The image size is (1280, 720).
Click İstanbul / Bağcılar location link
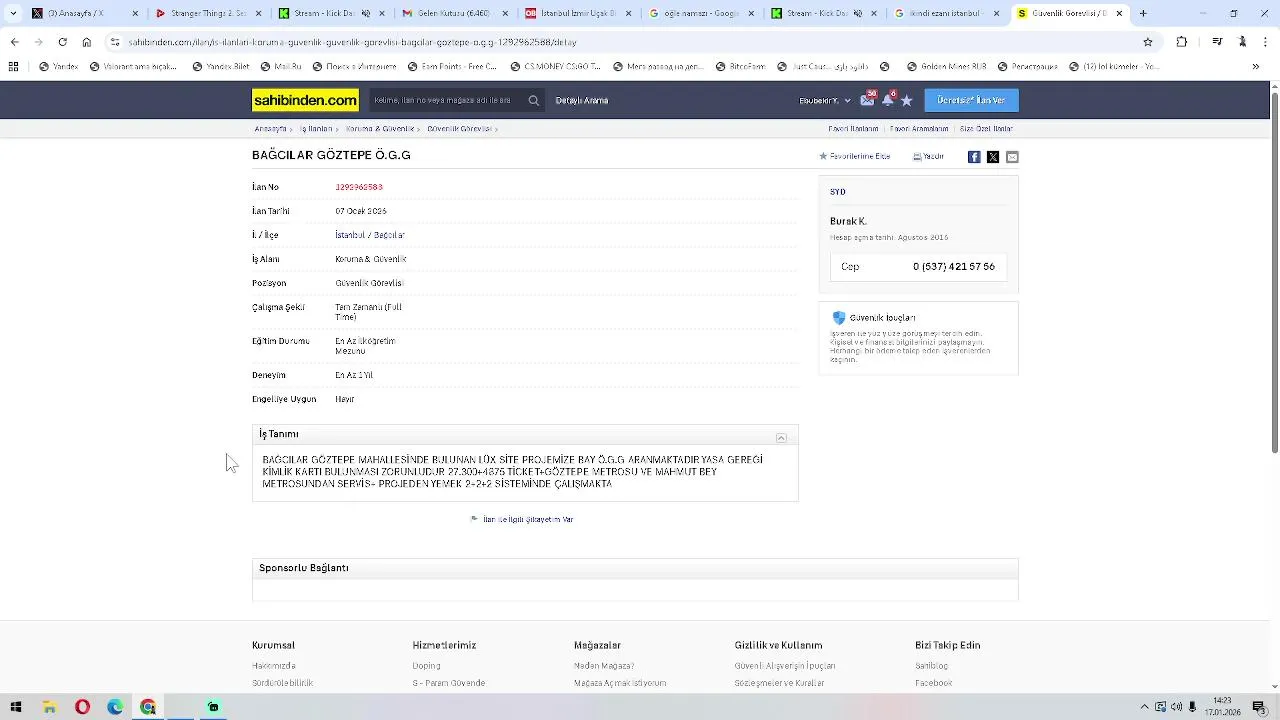[x=370, y=235]
